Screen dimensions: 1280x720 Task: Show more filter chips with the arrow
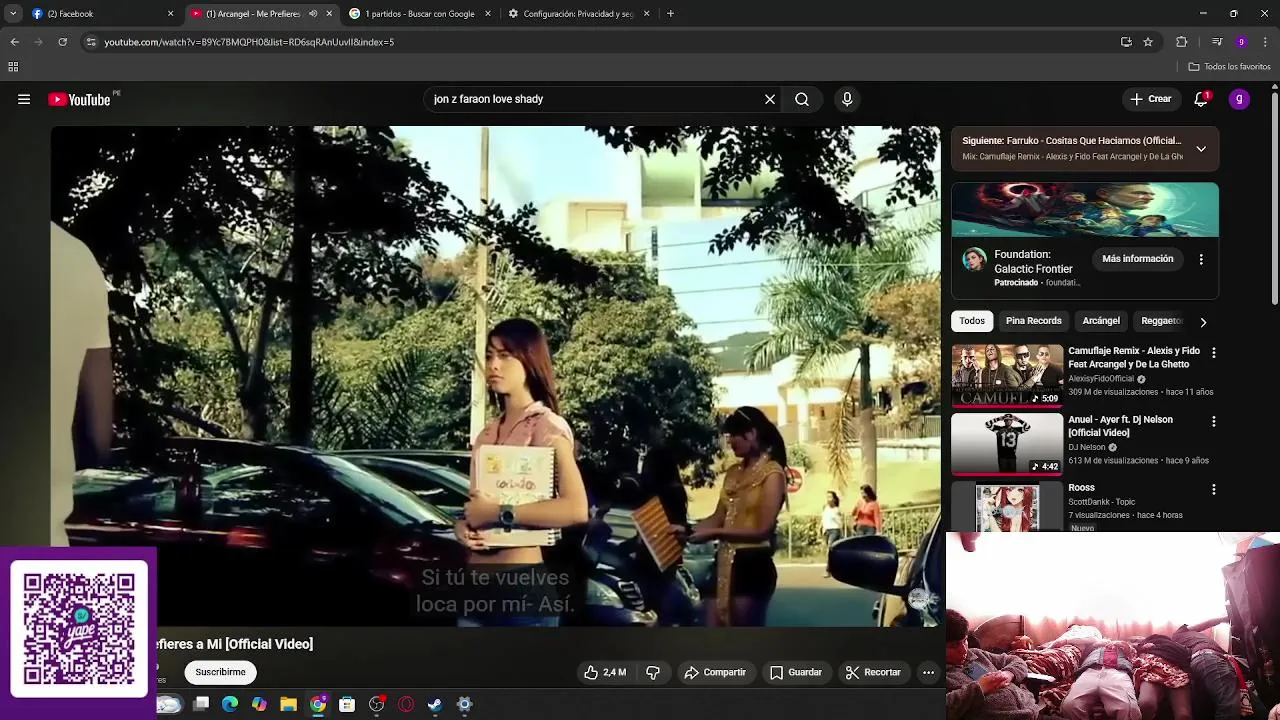click(x=1203, y=322)
